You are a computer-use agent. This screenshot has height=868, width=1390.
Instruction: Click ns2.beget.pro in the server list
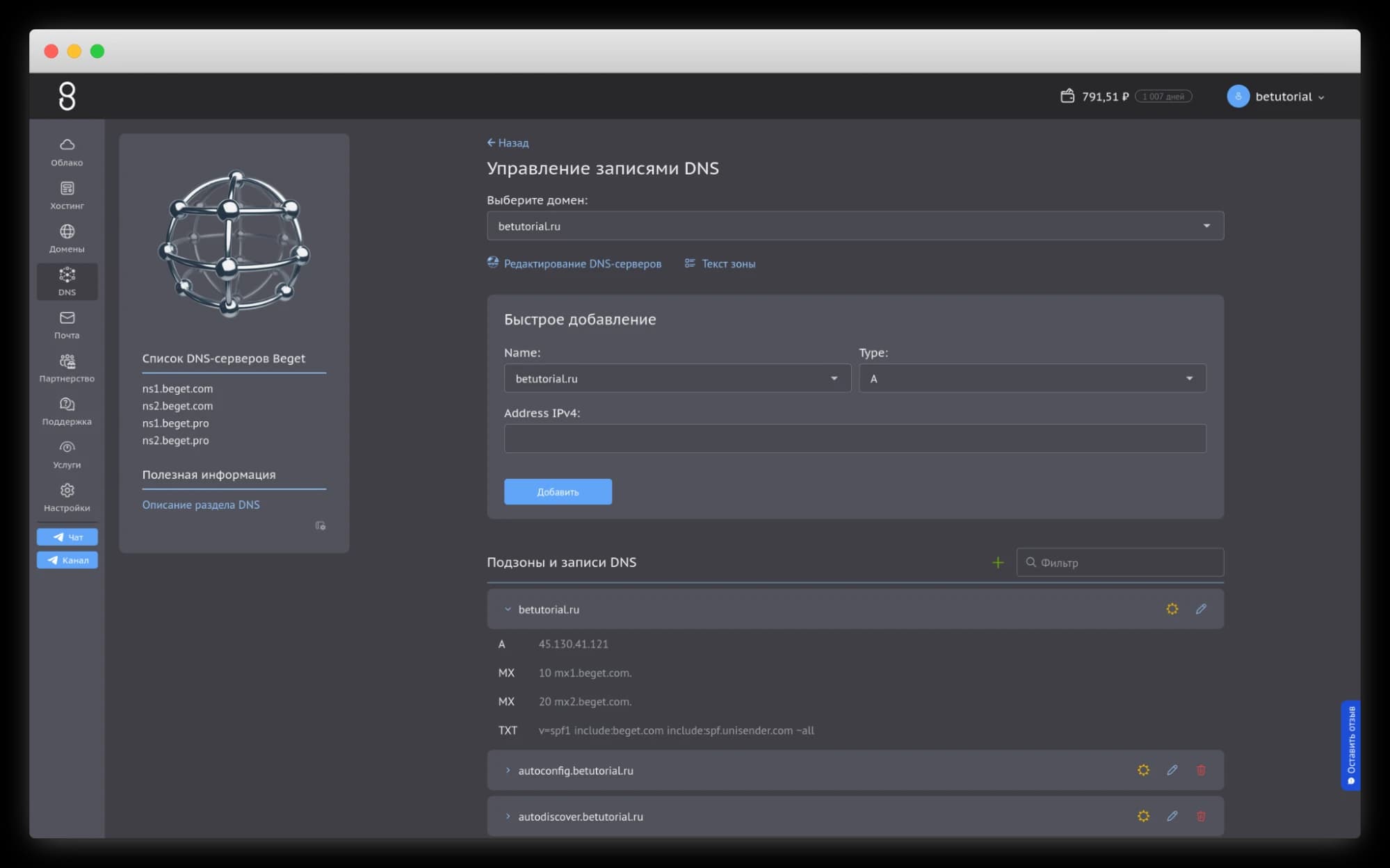pos(175,441)
